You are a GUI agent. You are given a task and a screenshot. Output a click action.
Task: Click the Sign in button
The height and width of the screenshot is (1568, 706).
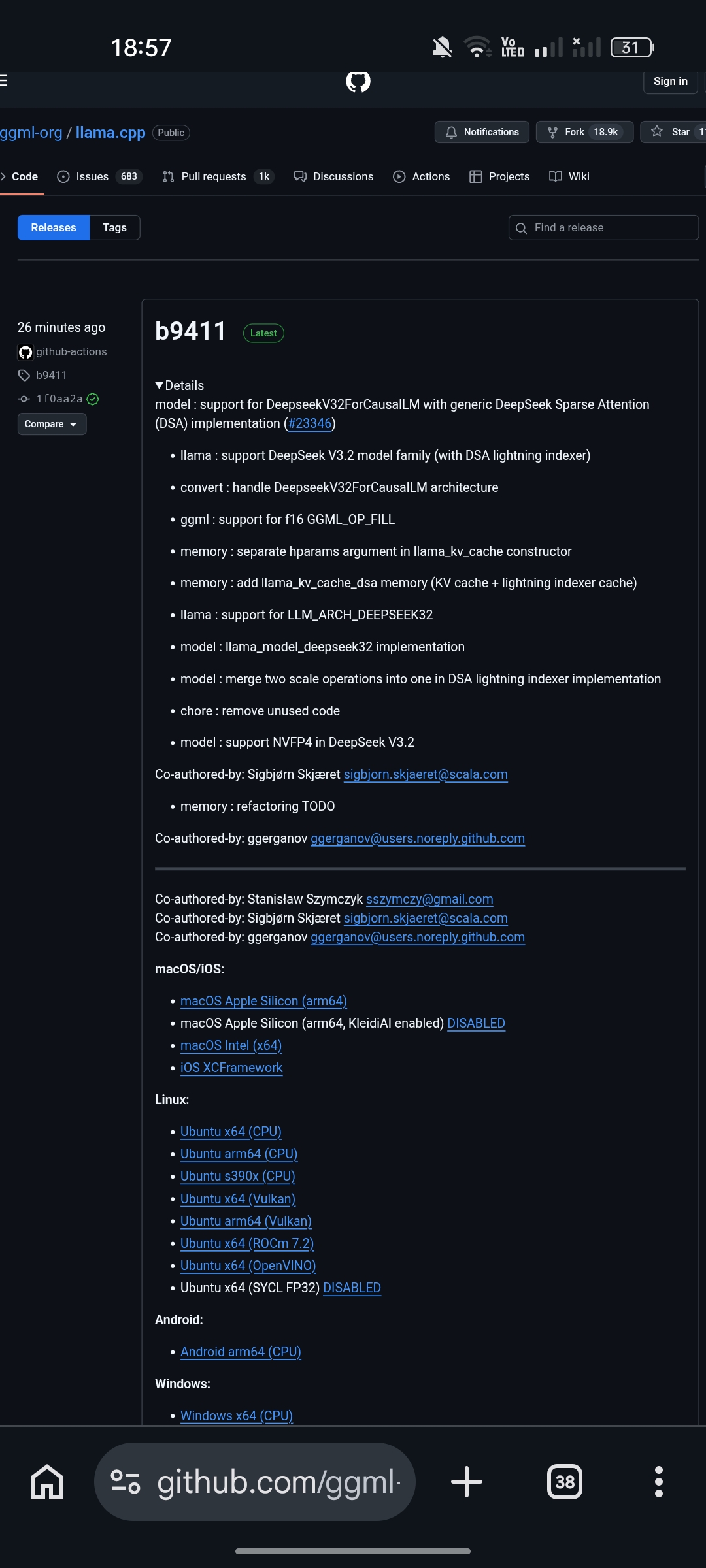[x=671, y=82]
